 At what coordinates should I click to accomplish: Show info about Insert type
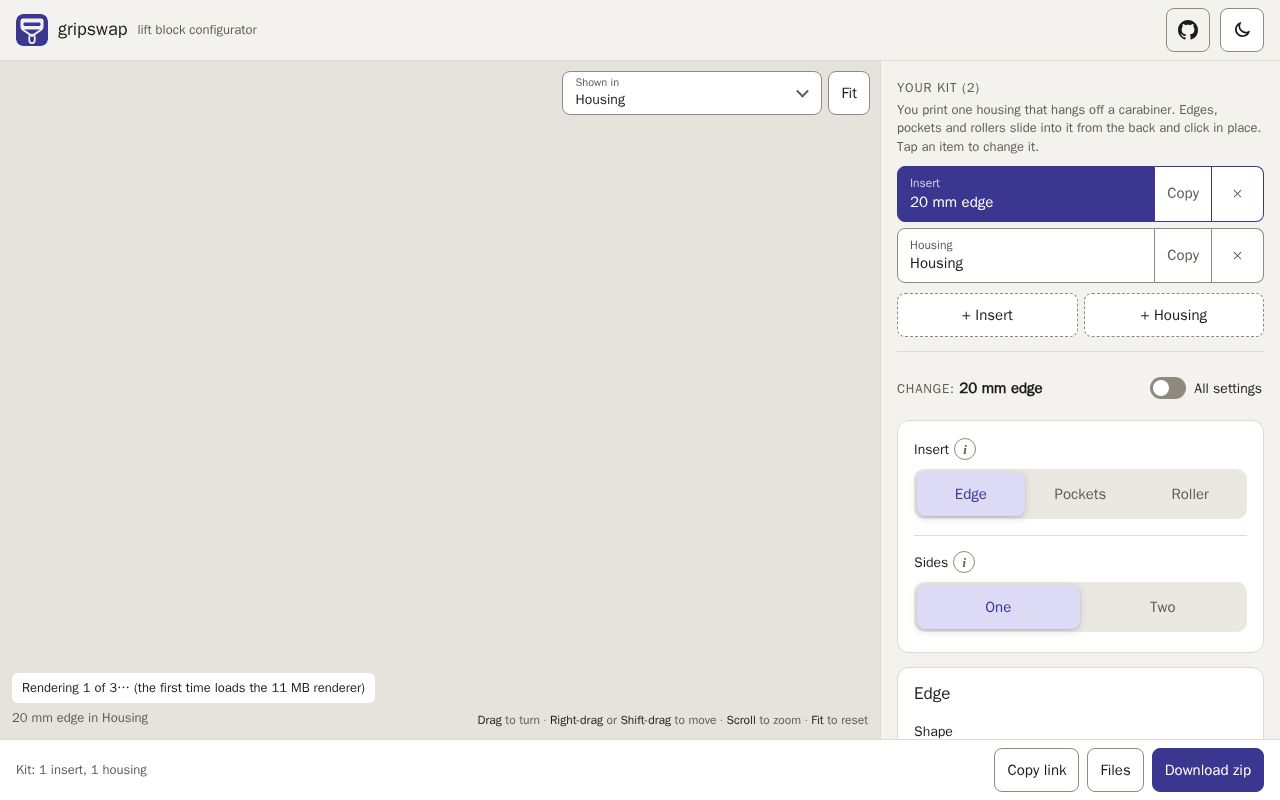point(965,450)
